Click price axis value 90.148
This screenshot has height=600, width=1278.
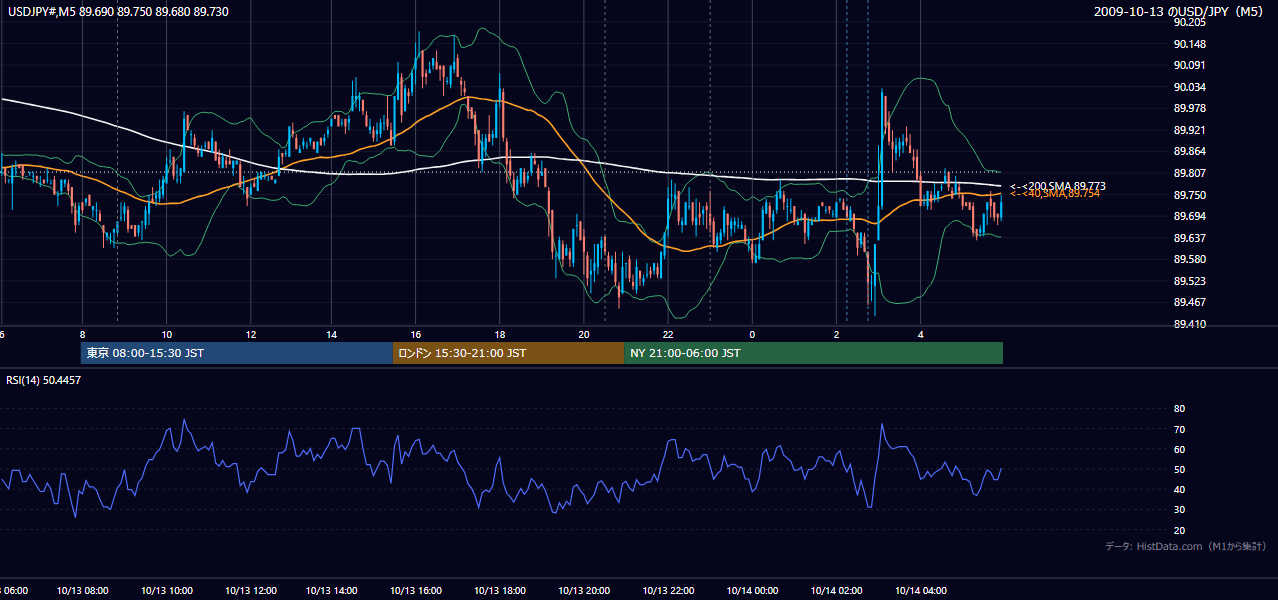pyautogui.click(x=1189, y=44)
